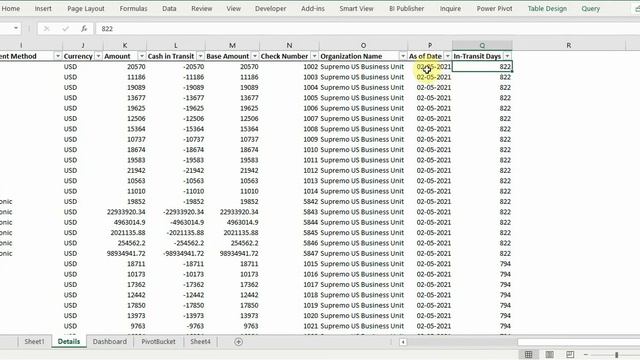Select check number cell 1002
Viewport: 640px width, 360px height.
289,67
